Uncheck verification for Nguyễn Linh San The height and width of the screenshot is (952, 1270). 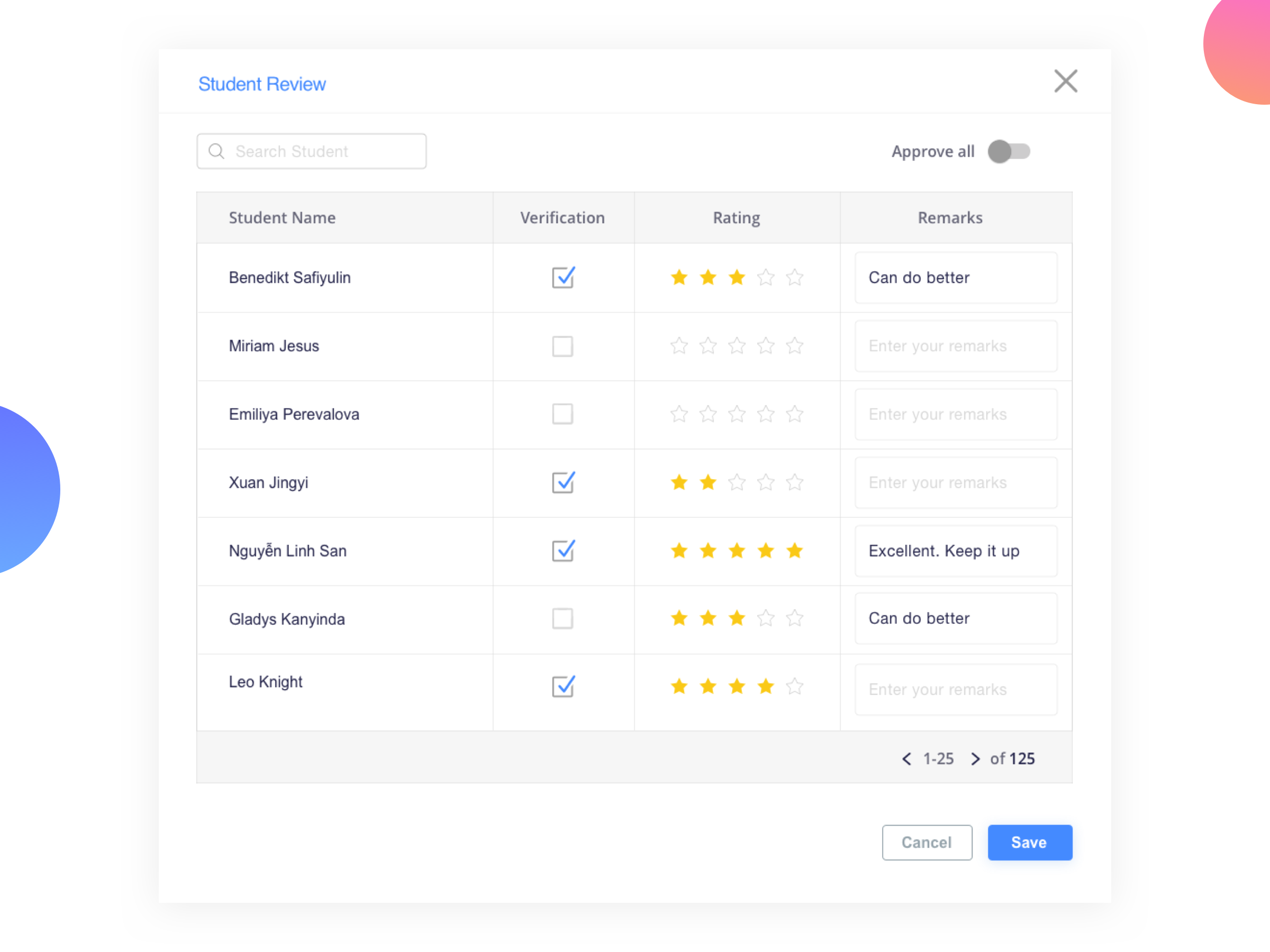pyautogui.click(x=563, y=551)
